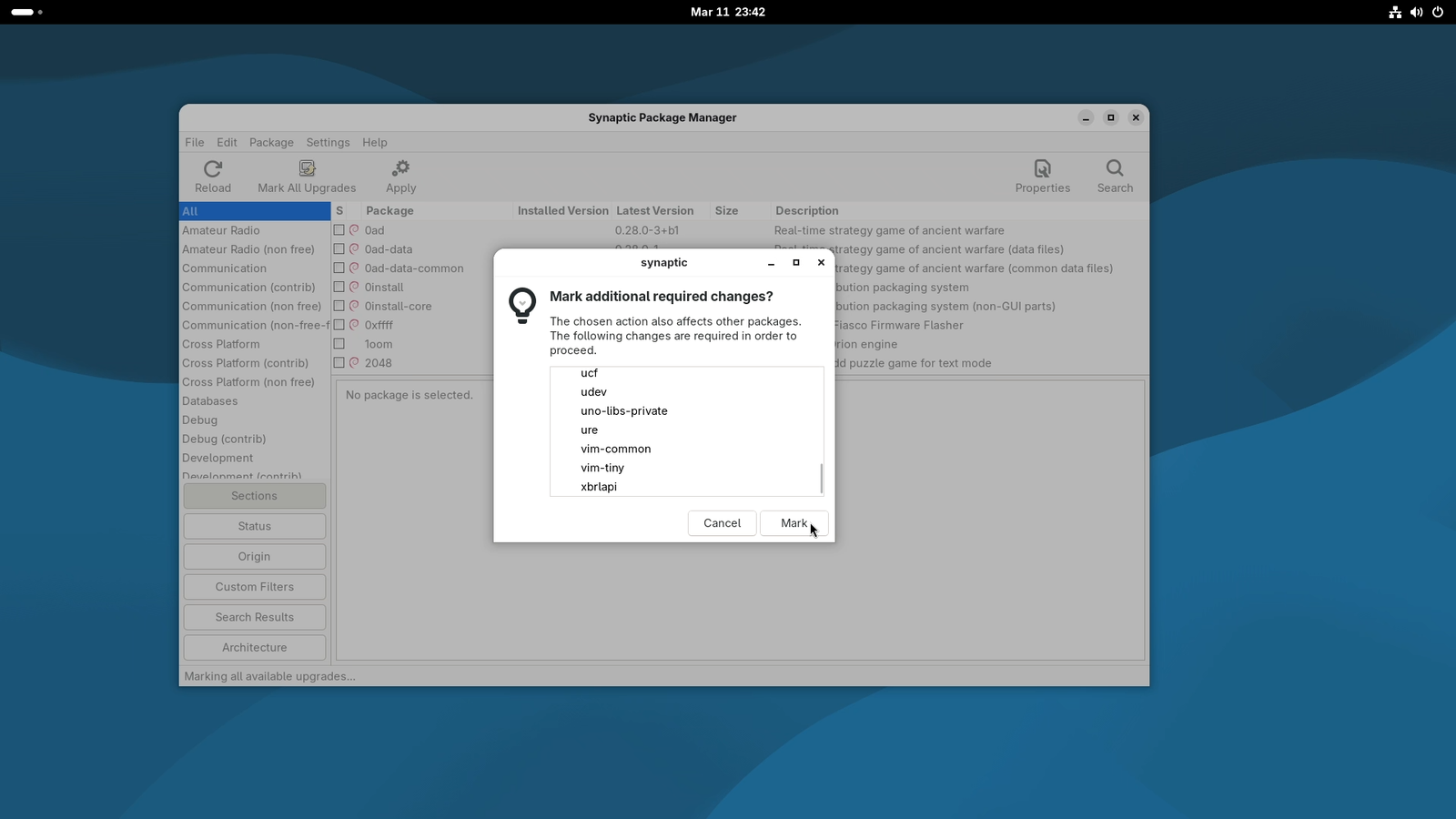Enable the checkbox beside 0install-core
The image size is (1456, 819).
[339, 306]
